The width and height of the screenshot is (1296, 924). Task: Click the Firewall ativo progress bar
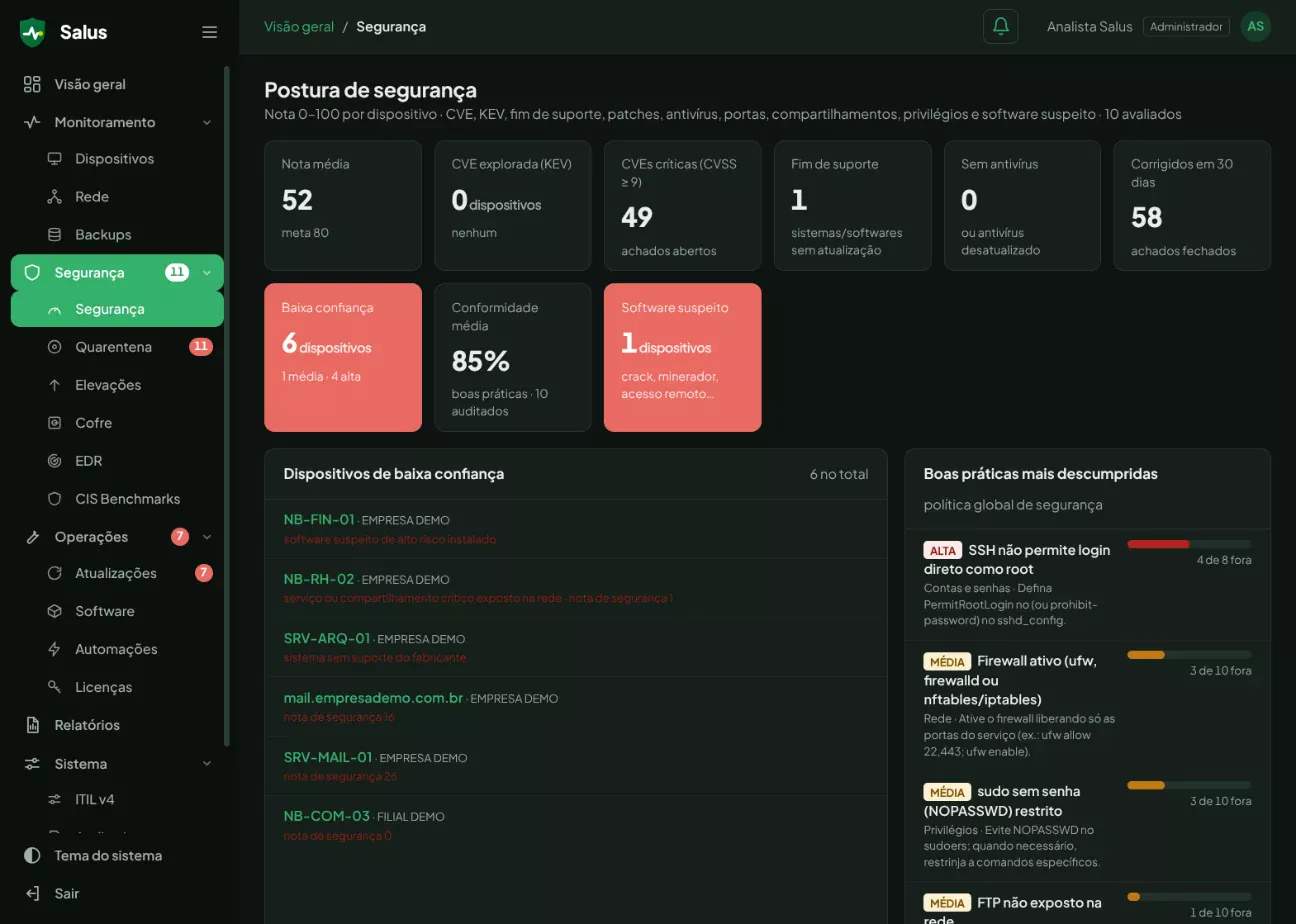[x=1189, y=655]
